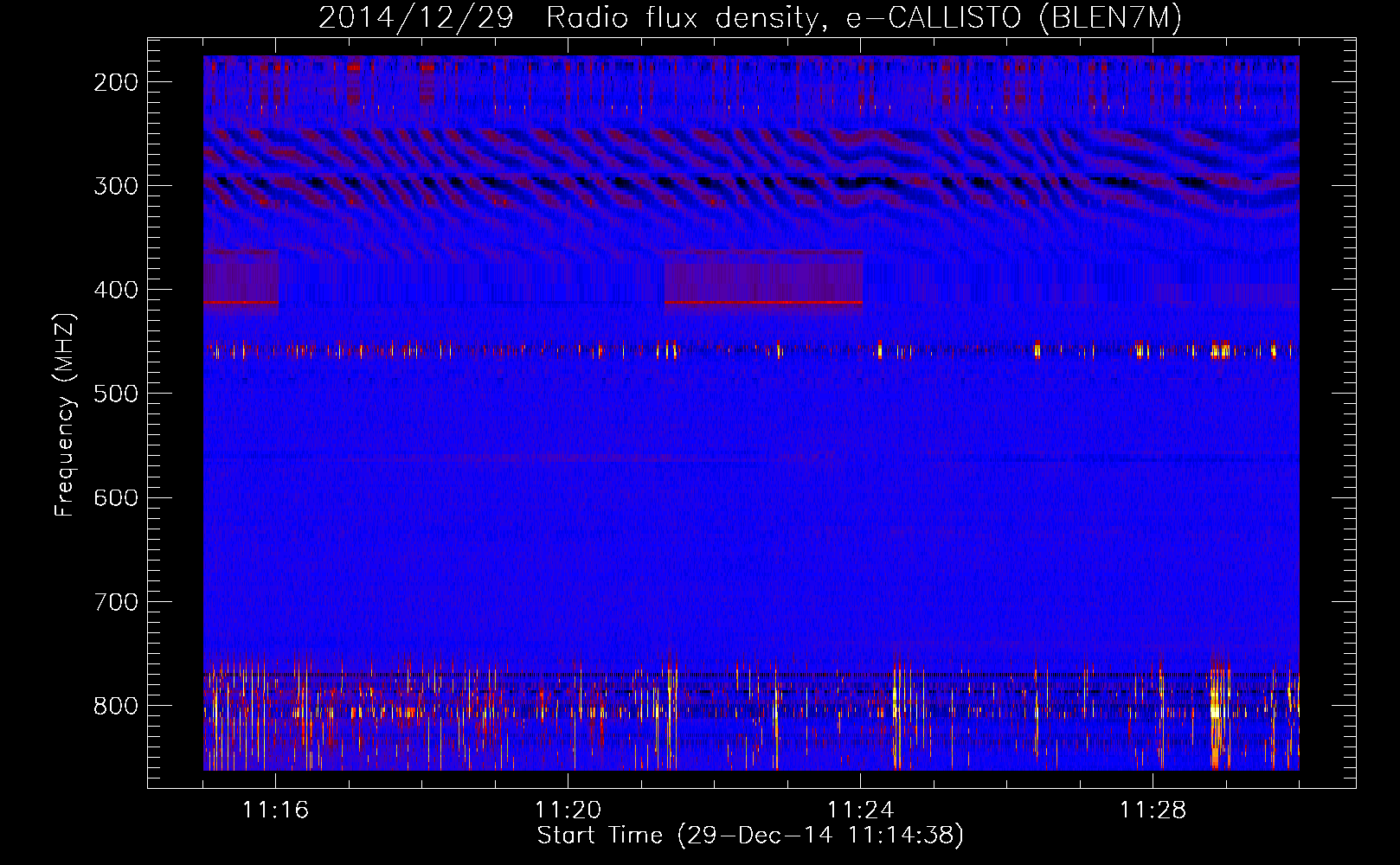The height and width of the screenshot is (865, 1400).
Task: Click the 400 frequency tick label
Action: (x=116, y=290)
